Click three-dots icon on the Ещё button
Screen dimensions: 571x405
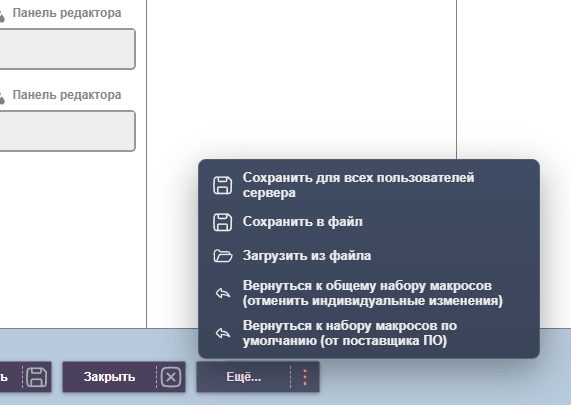[305, 377]
